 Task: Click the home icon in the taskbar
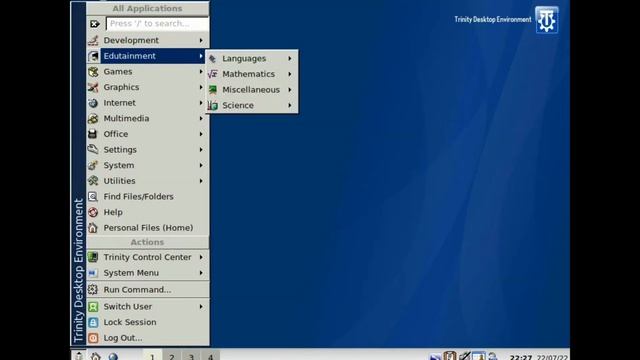tap(96, 356)
